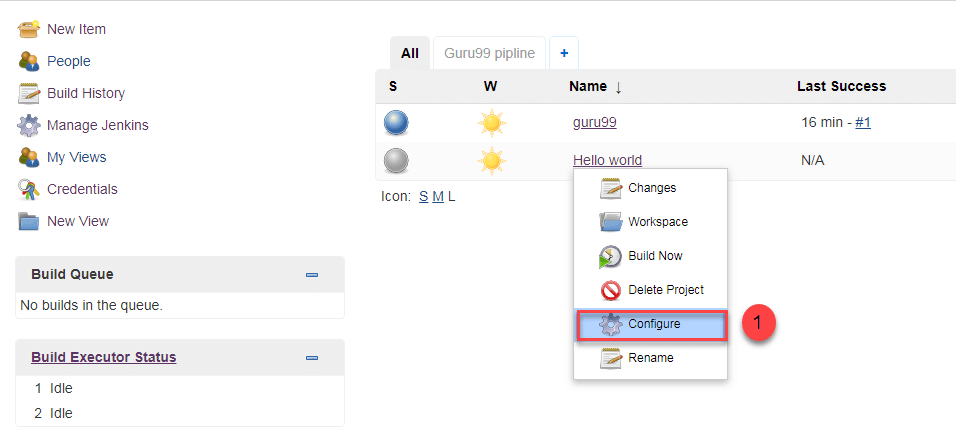This screenshot has width=956, height=446.
Task: Click the New Item icon in sidebar
Action: [29, 29]
